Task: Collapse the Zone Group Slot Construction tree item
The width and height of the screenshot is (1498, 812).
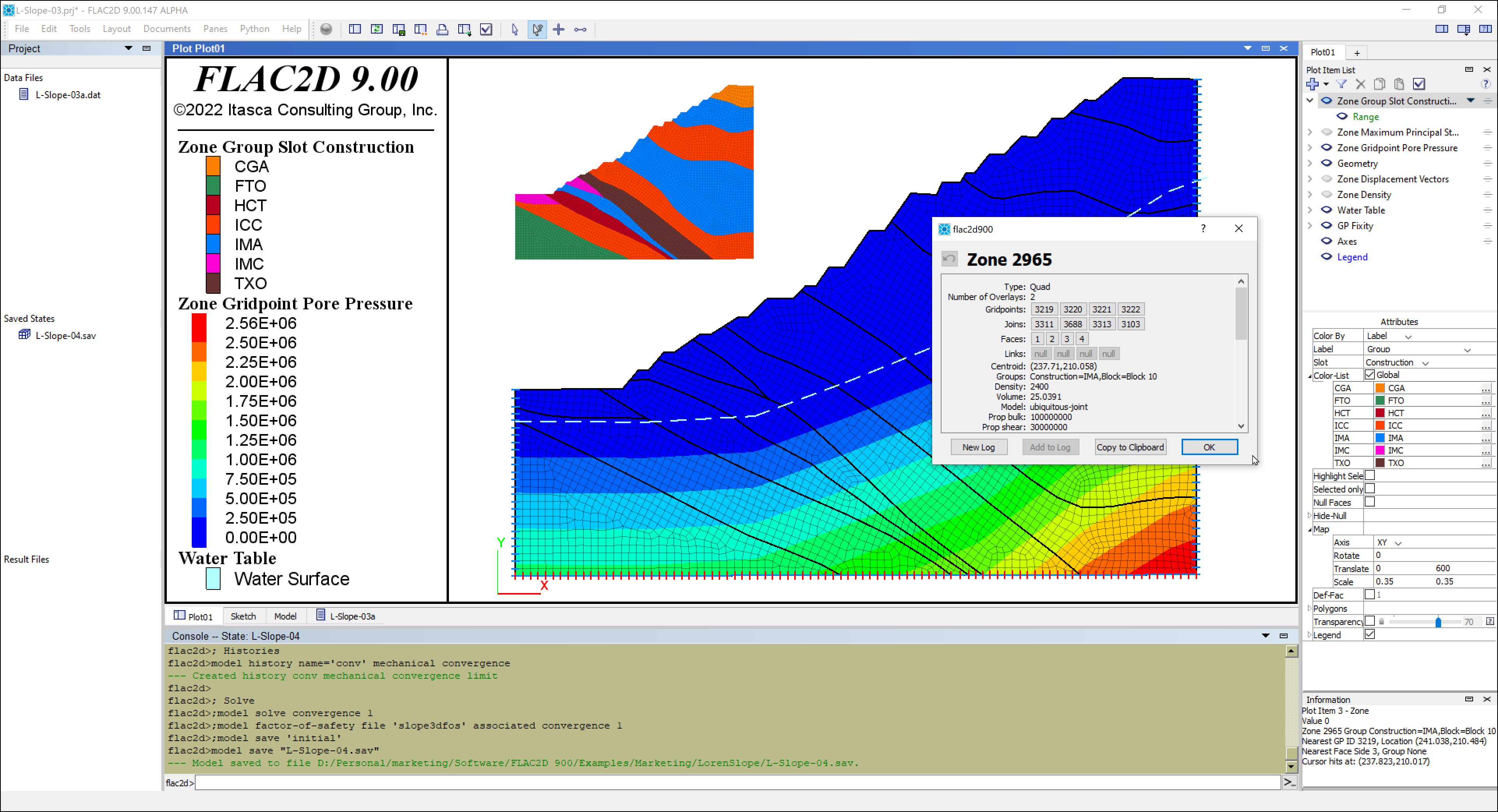Action: click(1310, 101)
